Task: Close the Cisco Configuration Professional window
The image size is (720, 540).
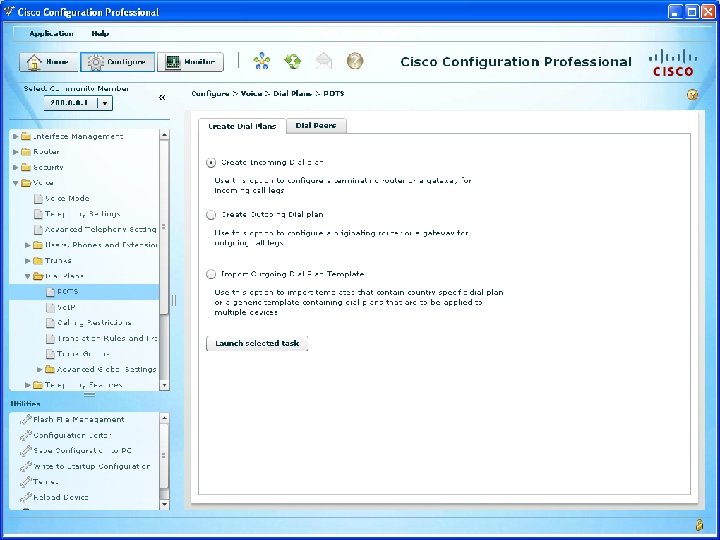Action: (708, 11)
